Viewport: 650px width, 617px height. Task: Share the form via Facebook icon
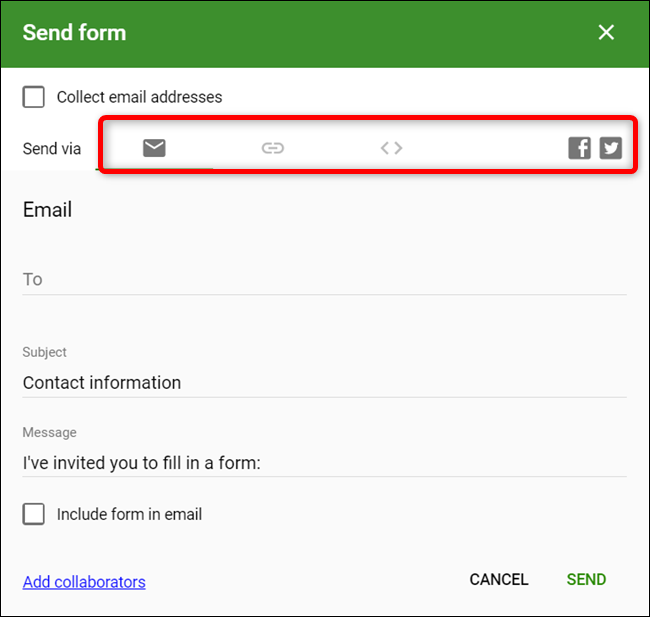point(579,148)
